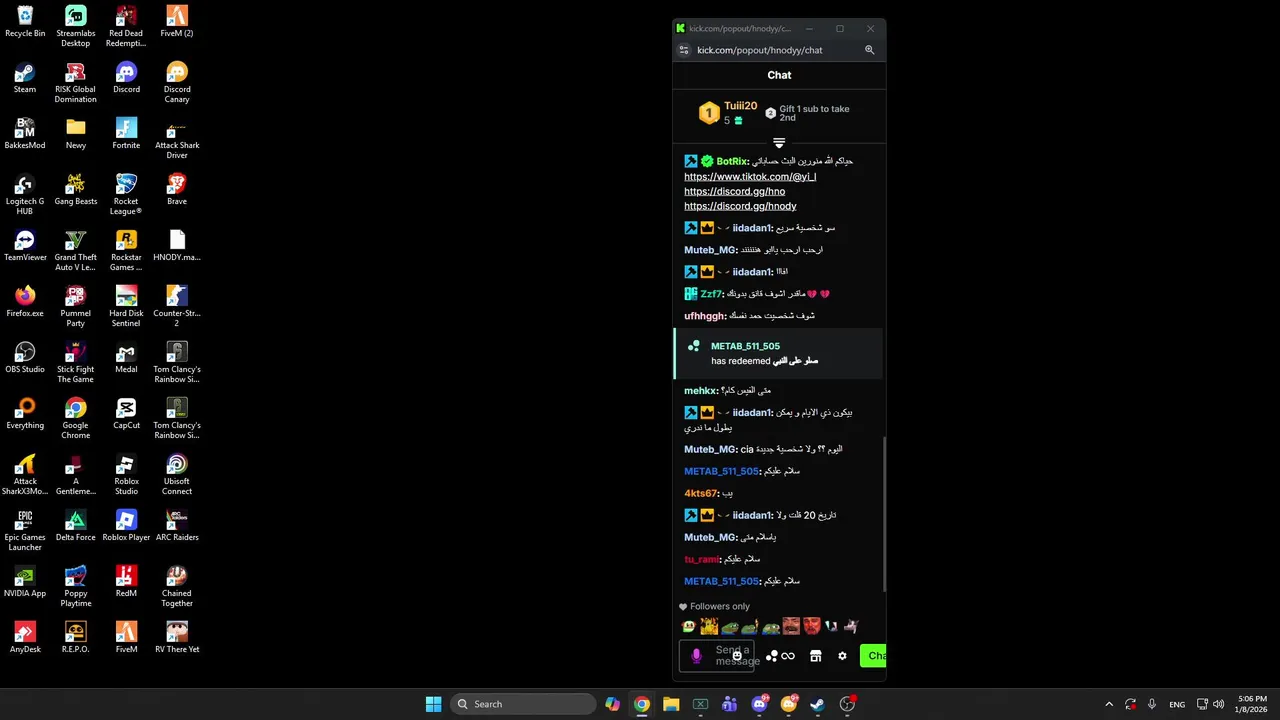This screenshot has height=720, width=1280.
Task: Select the Epic Games Launcher icon
Action: click(x=25, y=530)
